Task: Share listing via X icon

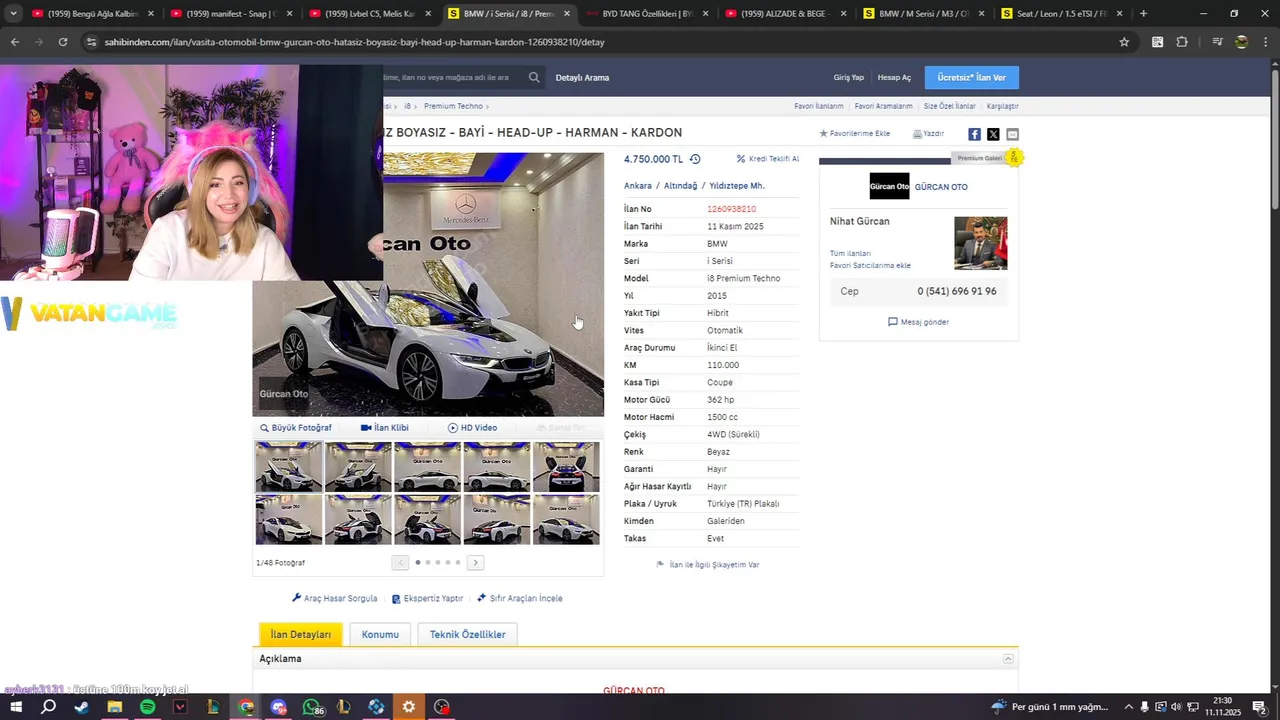Action: [x=993, y=134]
